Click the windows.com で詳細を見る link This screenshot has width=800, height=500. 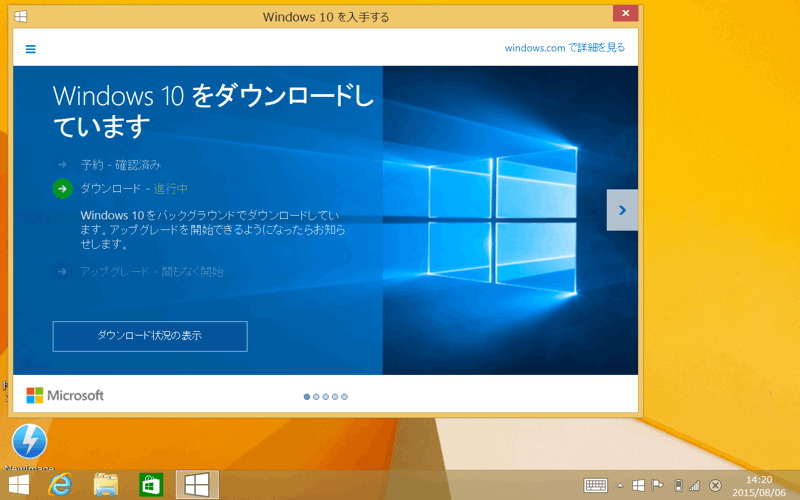tap(564, 47)
